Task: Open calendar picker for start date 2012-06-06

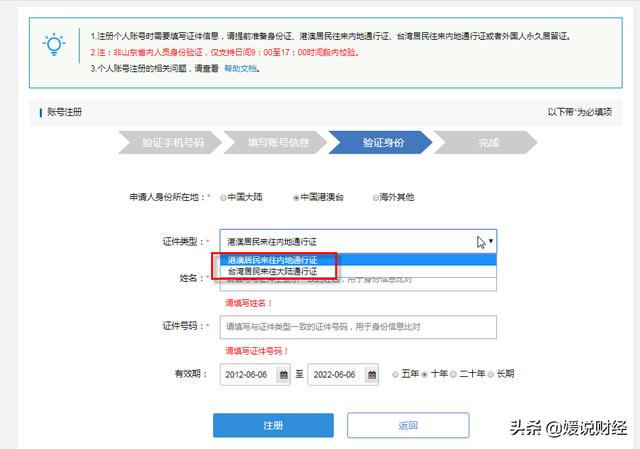Action: (x=283, y=374)
